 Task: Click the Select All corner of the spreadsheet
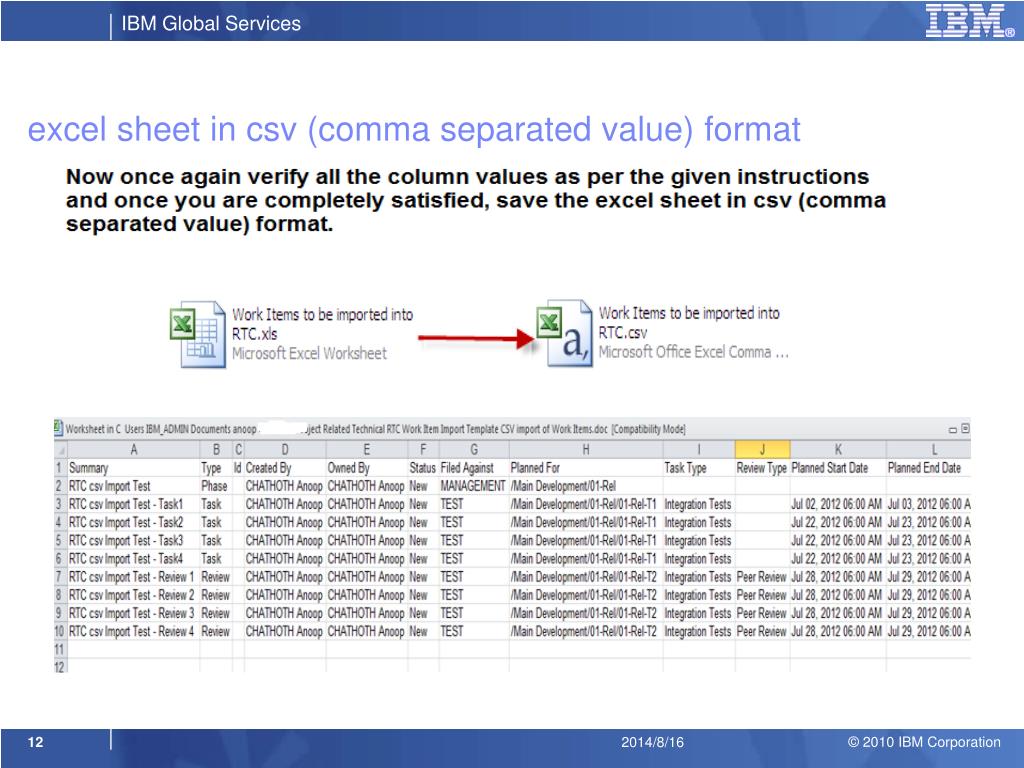click(x=59, y=449)
